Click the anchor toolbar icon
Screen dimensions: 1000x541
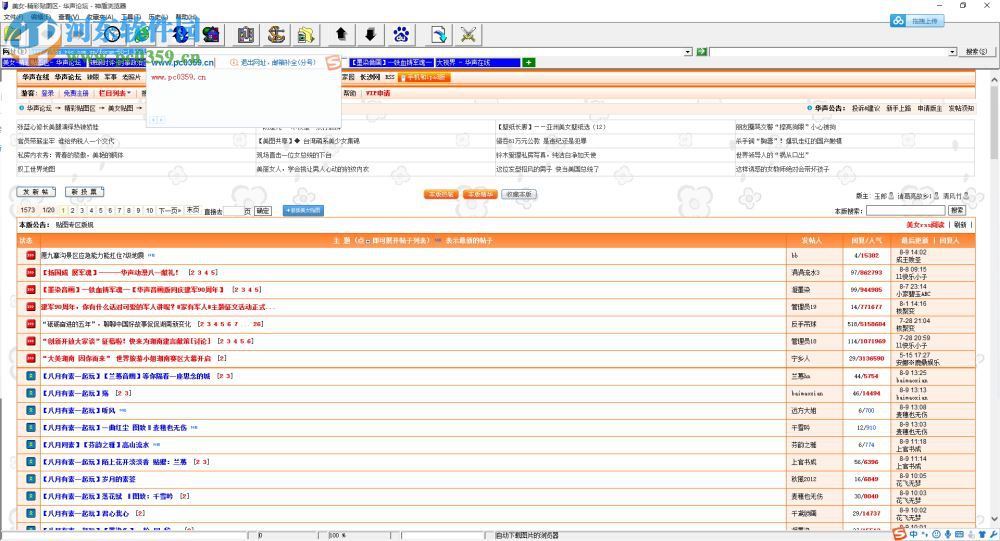(x=277, y=35)
